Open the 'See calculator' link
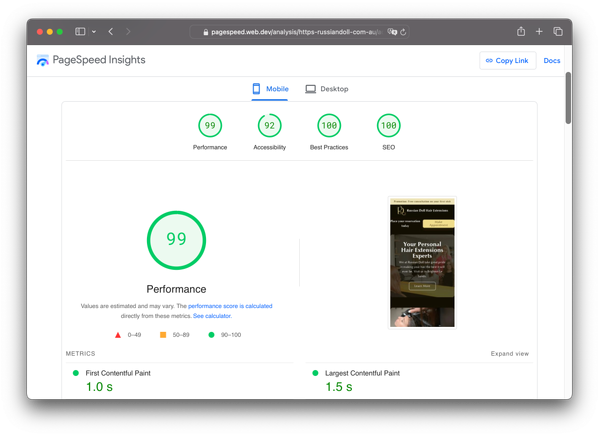The height and width of the screenshot is (436, 600). tap(212, 316)
